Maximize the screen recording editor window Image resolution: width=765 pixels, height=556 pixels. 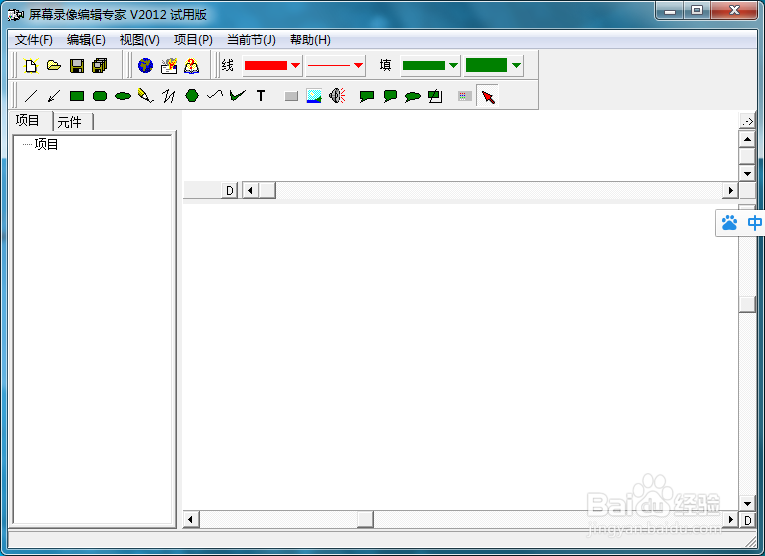(x=697, y=11)
